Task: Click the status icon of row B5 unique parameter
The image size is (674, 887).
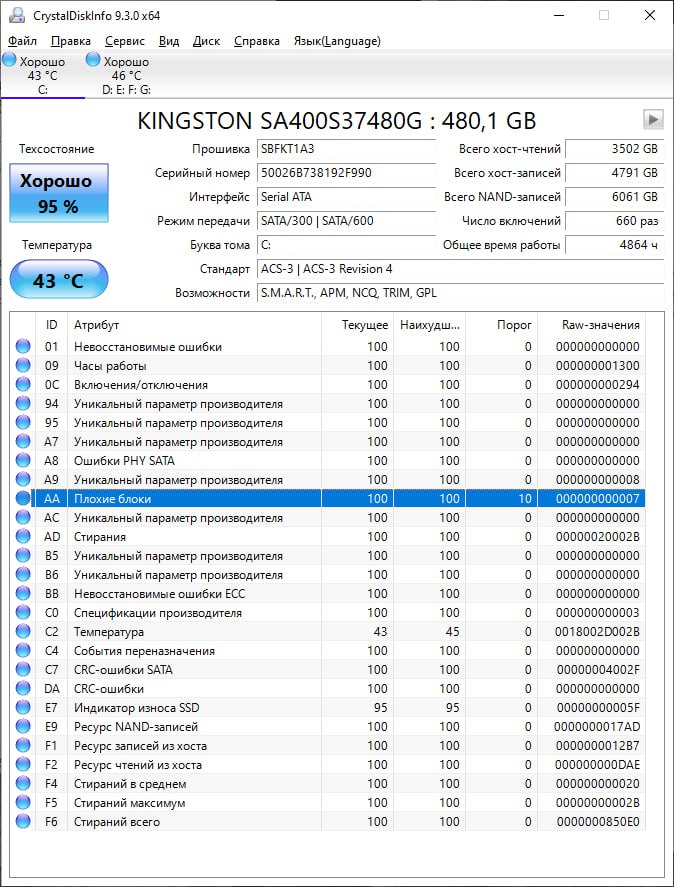Action: pos(23,556)
